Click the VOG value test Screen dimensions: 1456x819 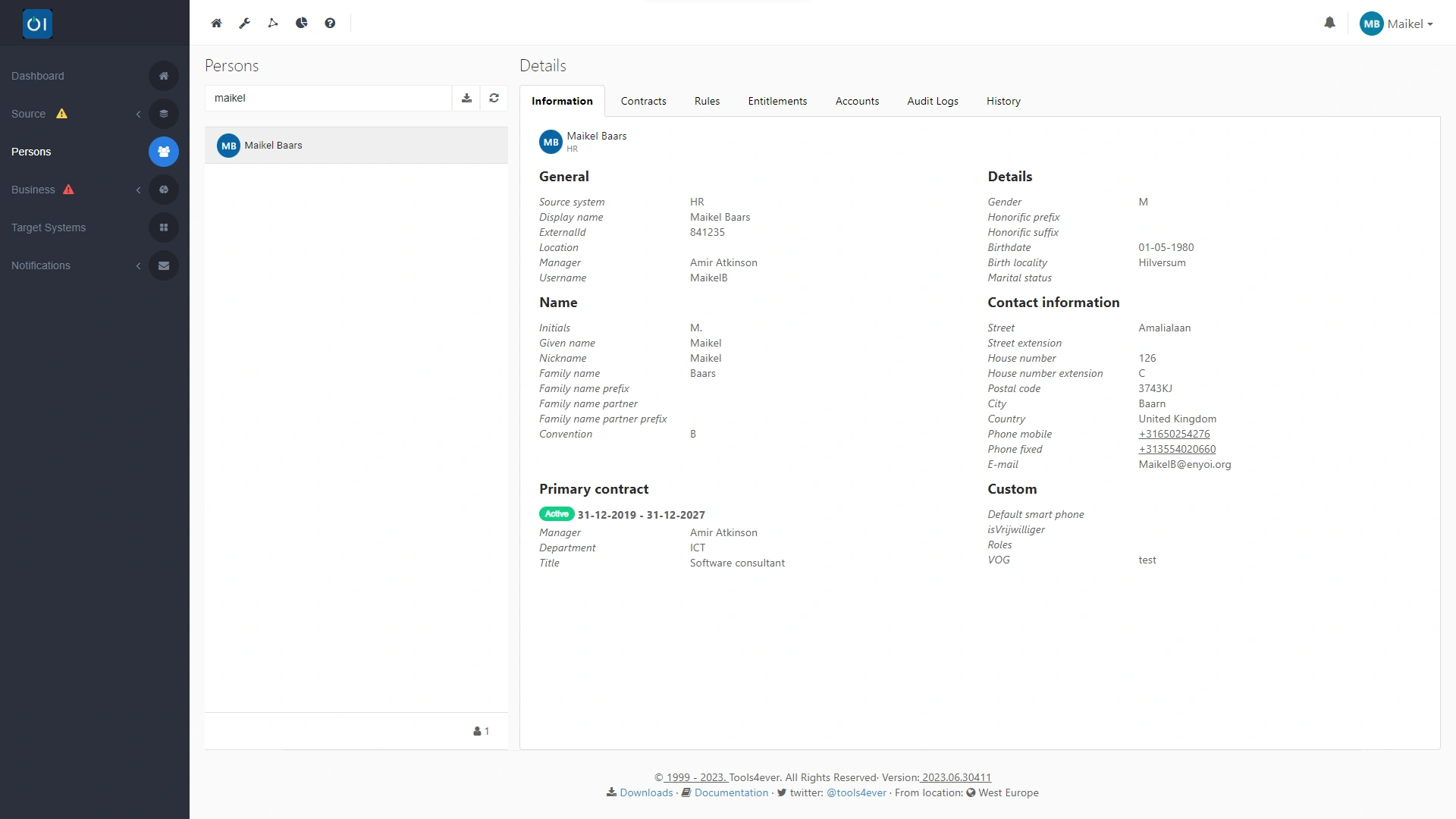(1147, 560)
